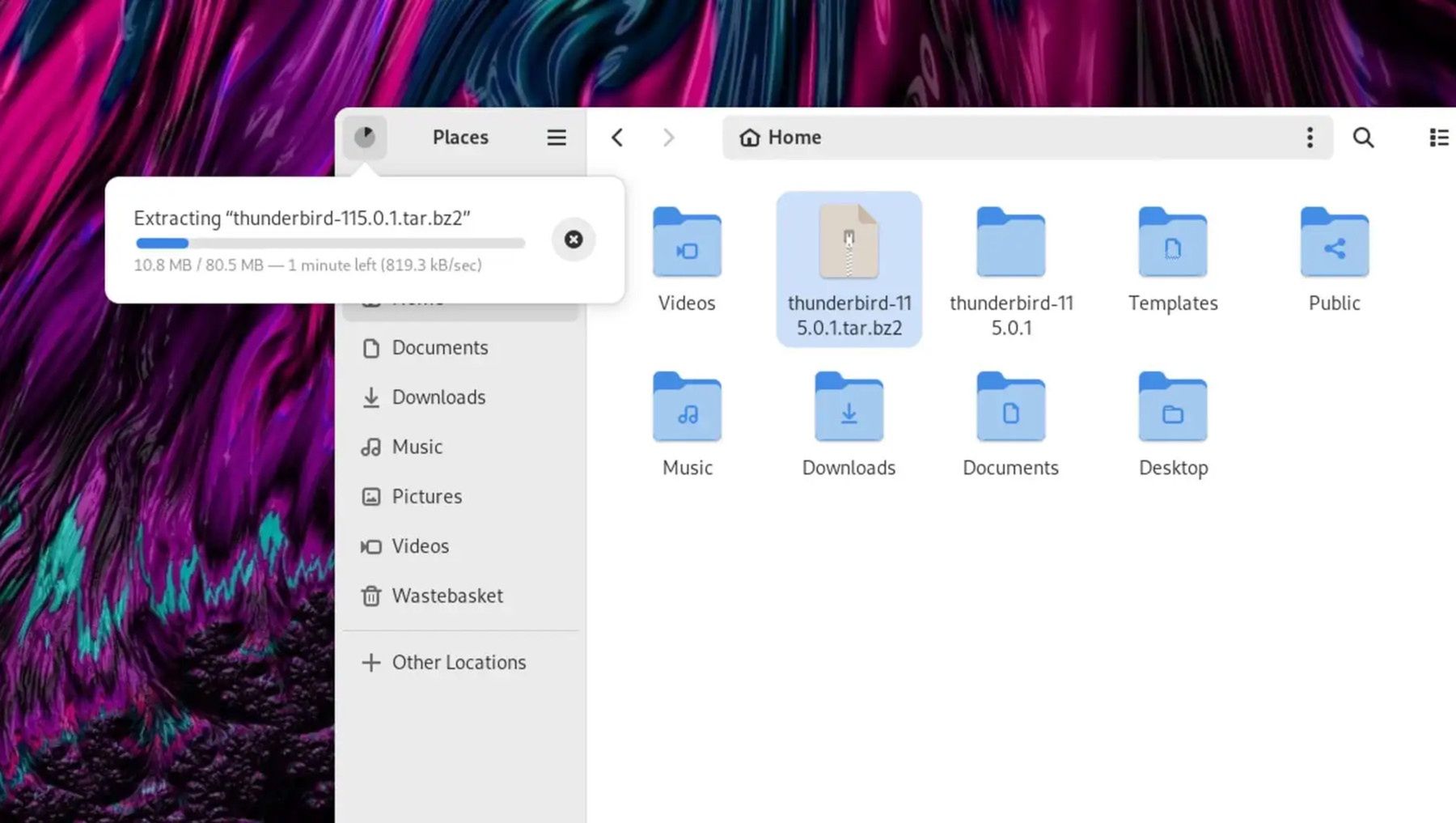
Task: Open Wastebasket from the sidebar
Action: (447, 596)
